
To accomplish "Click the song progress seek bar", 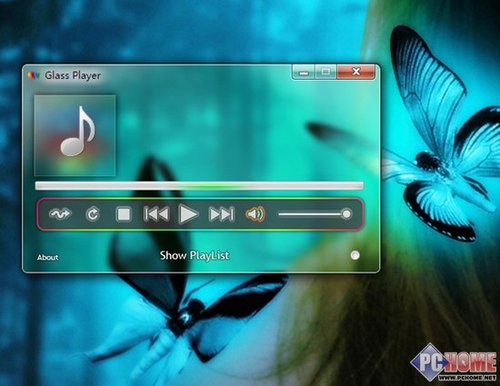I will click(x=199, y=186).
